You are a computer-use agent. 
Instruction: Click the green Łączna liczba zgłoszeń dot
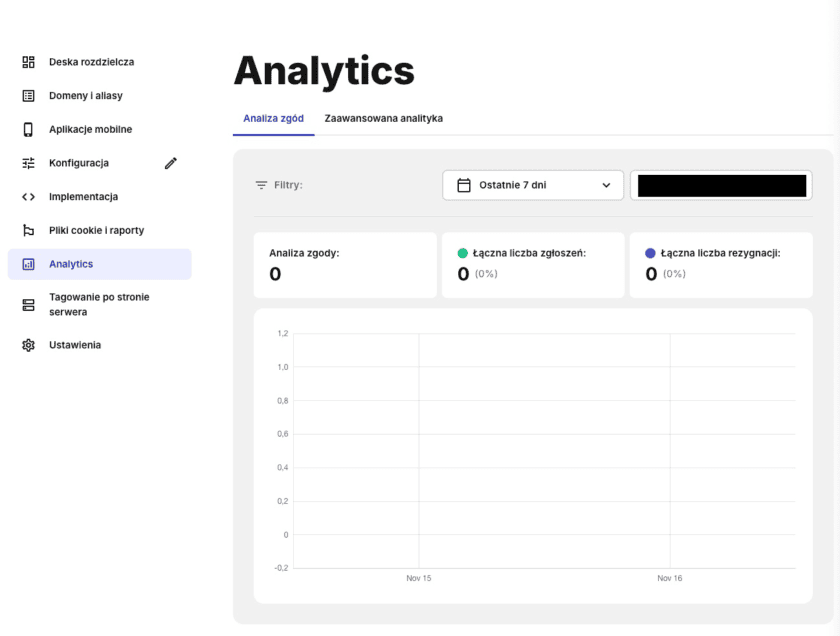point(463,254)
